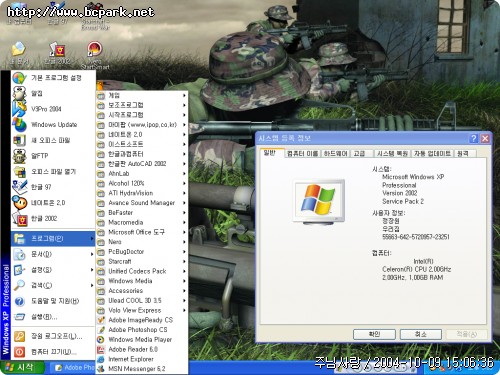Expand the 게임 programs folder
500x375 pixels.
pyautogui.click(x=142, y=95)
